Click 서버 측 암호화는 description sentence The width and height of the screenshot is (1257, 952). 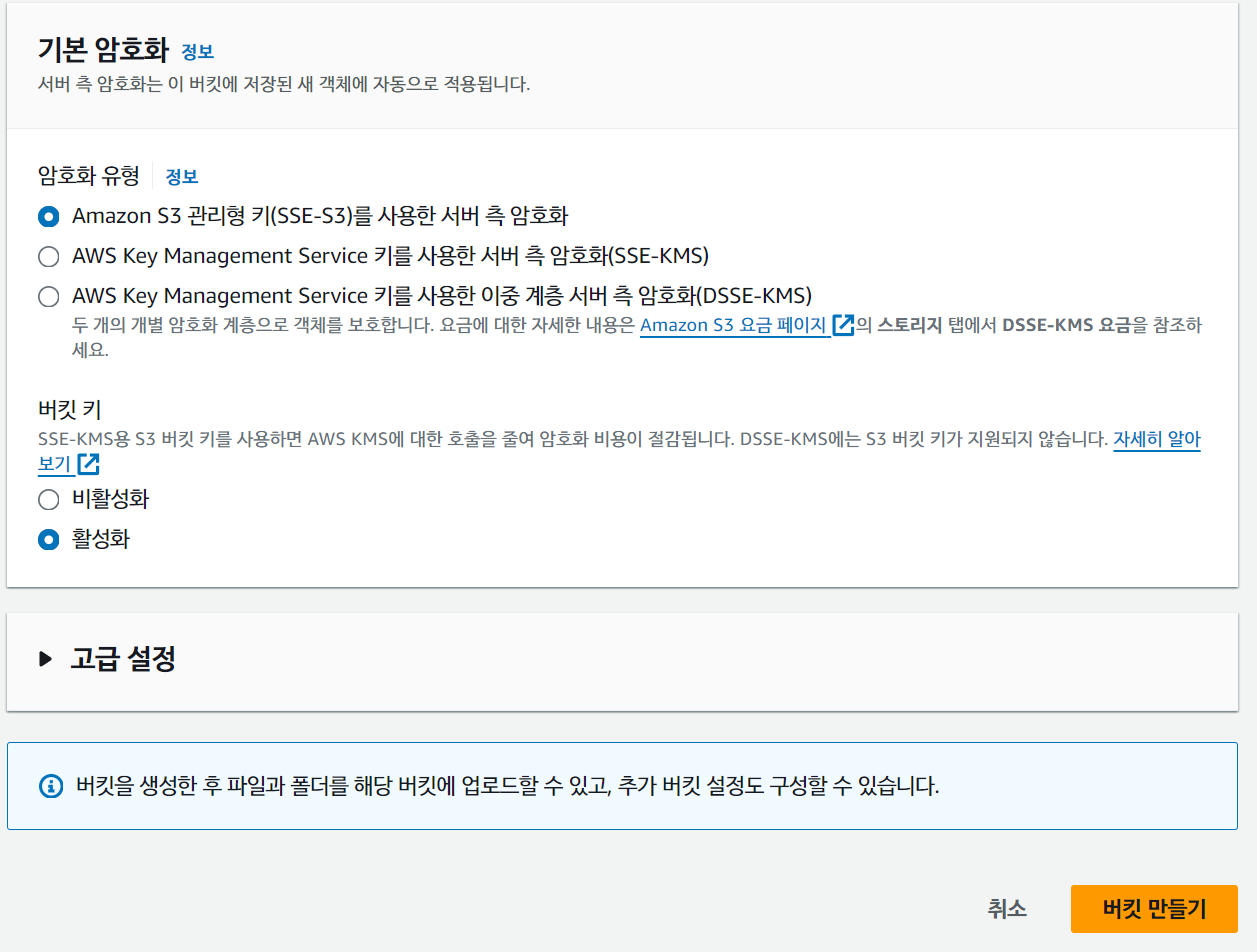coord(284,84)
